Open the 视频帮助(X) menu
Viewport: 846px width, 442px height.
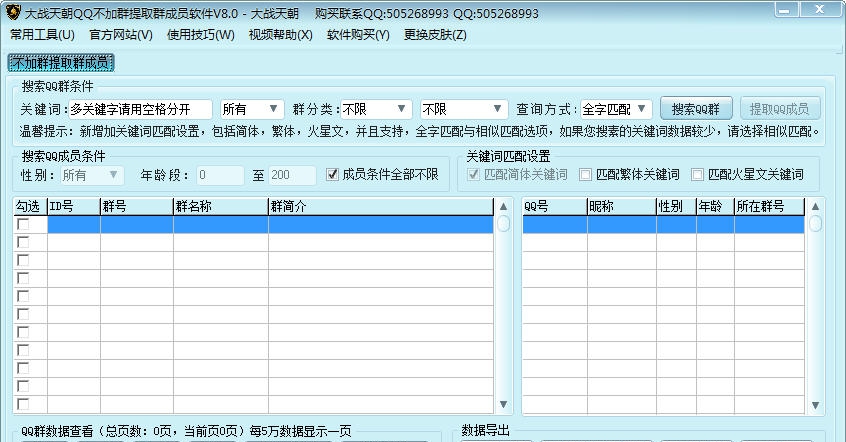tap(281, 35)
